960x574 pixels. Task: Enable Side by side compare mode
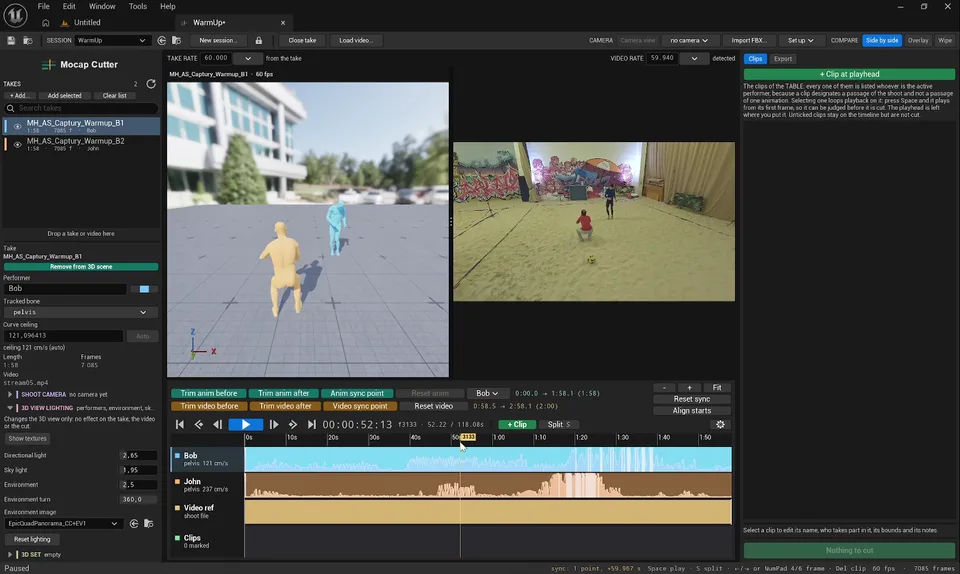(882, 40)
